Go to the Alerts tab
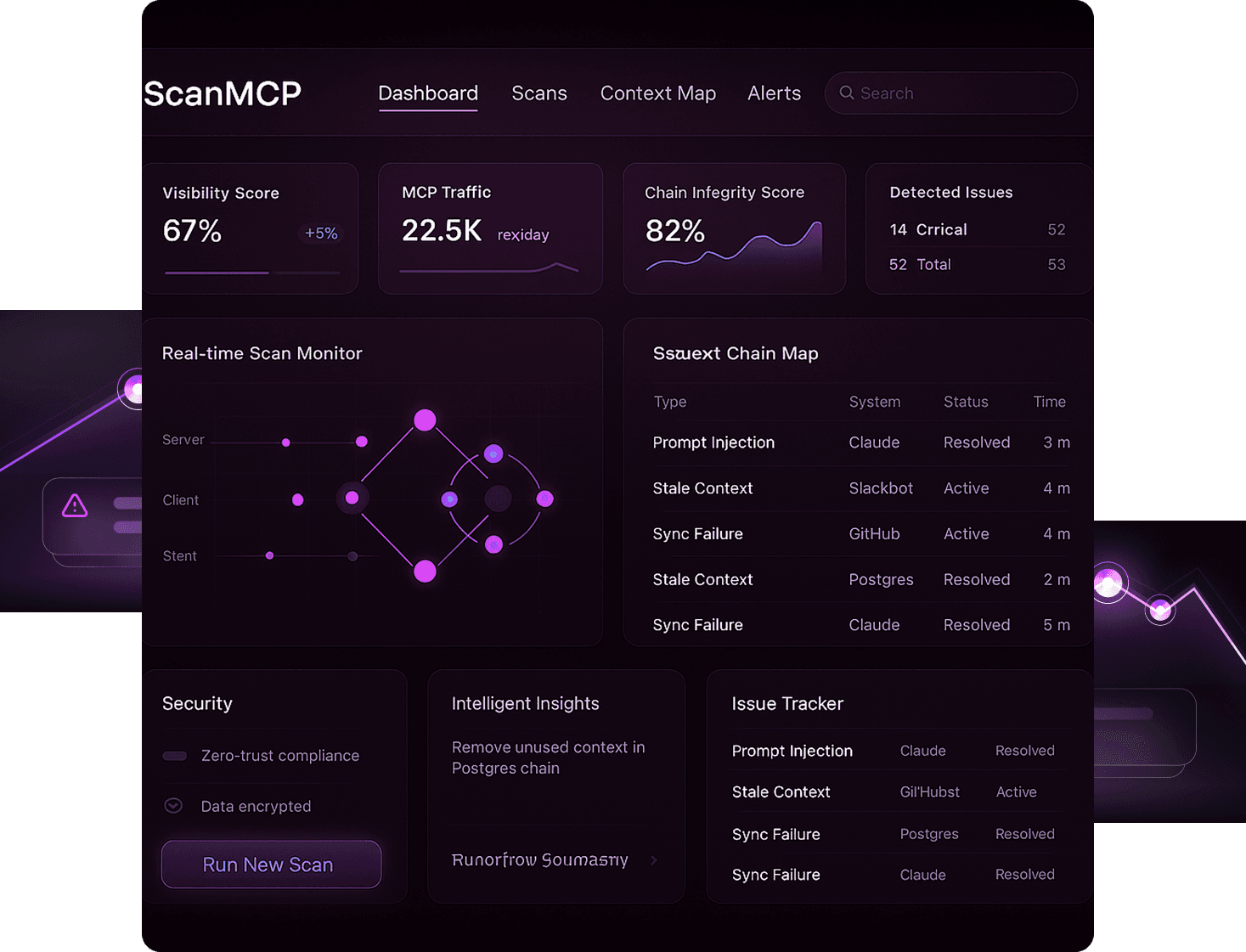Viewport: 1246px width, 952px height. tap(774, 93)
